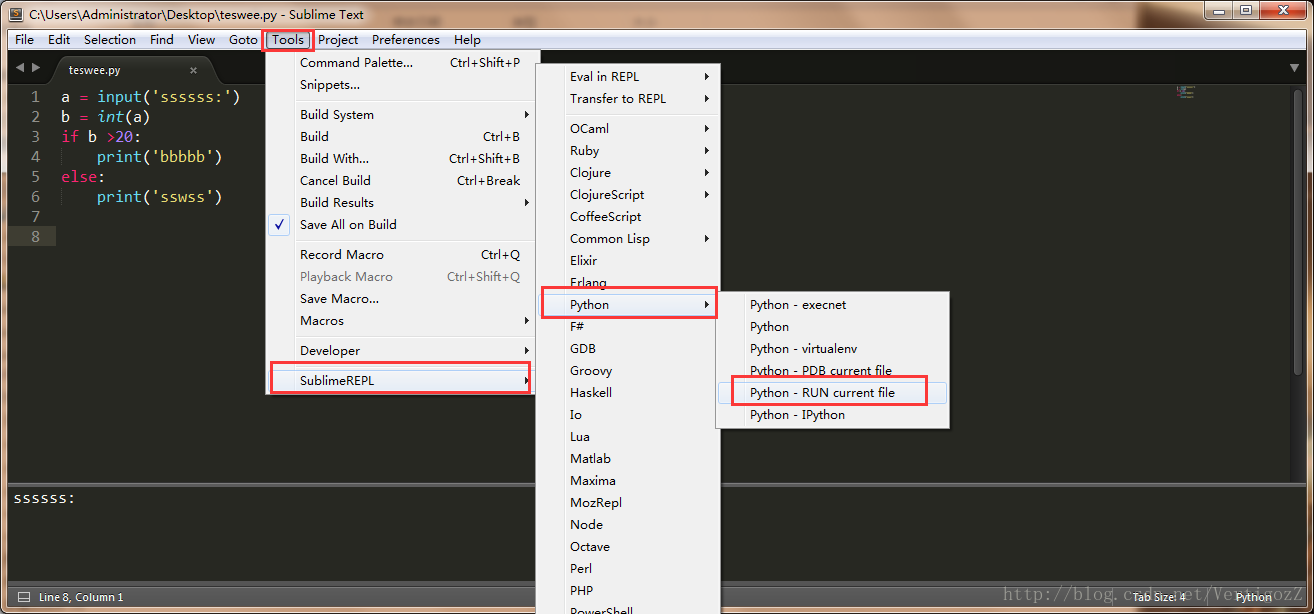Choose Python - execnet
This screenshot has width=1314, height=614.
click(833, 305)
